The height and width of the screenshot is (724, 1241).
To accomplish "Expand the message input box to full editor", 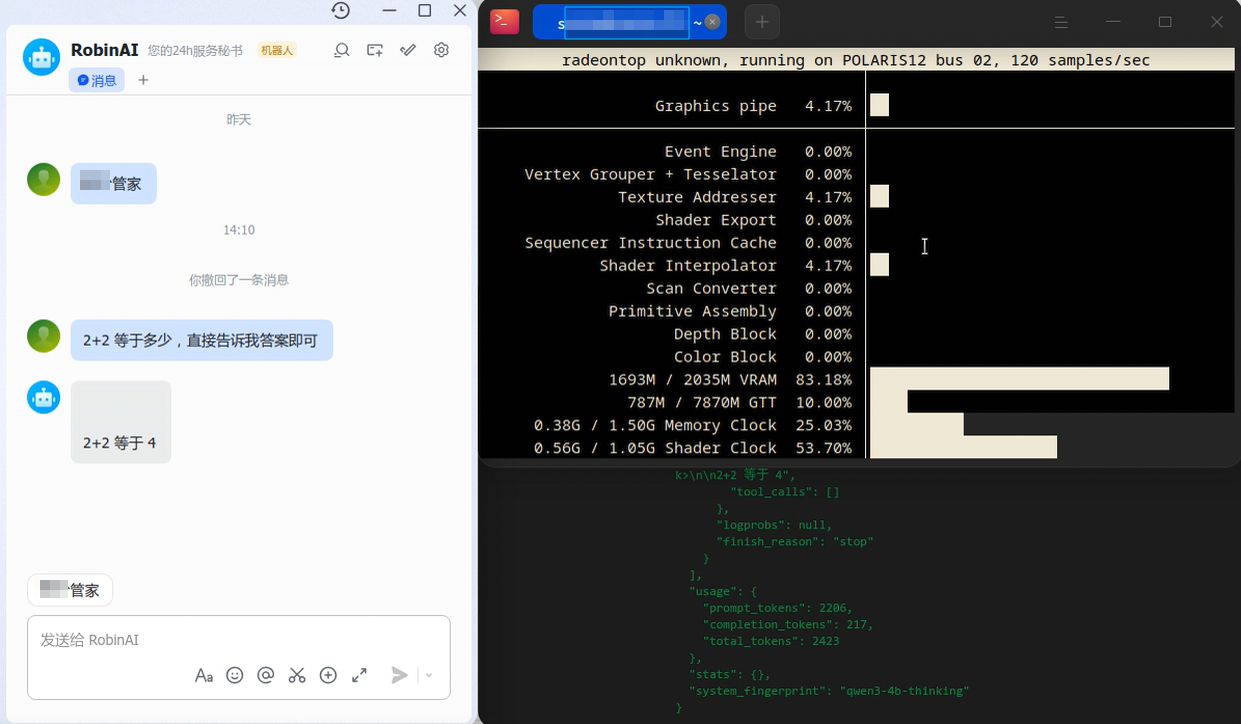I will point(359,675).
